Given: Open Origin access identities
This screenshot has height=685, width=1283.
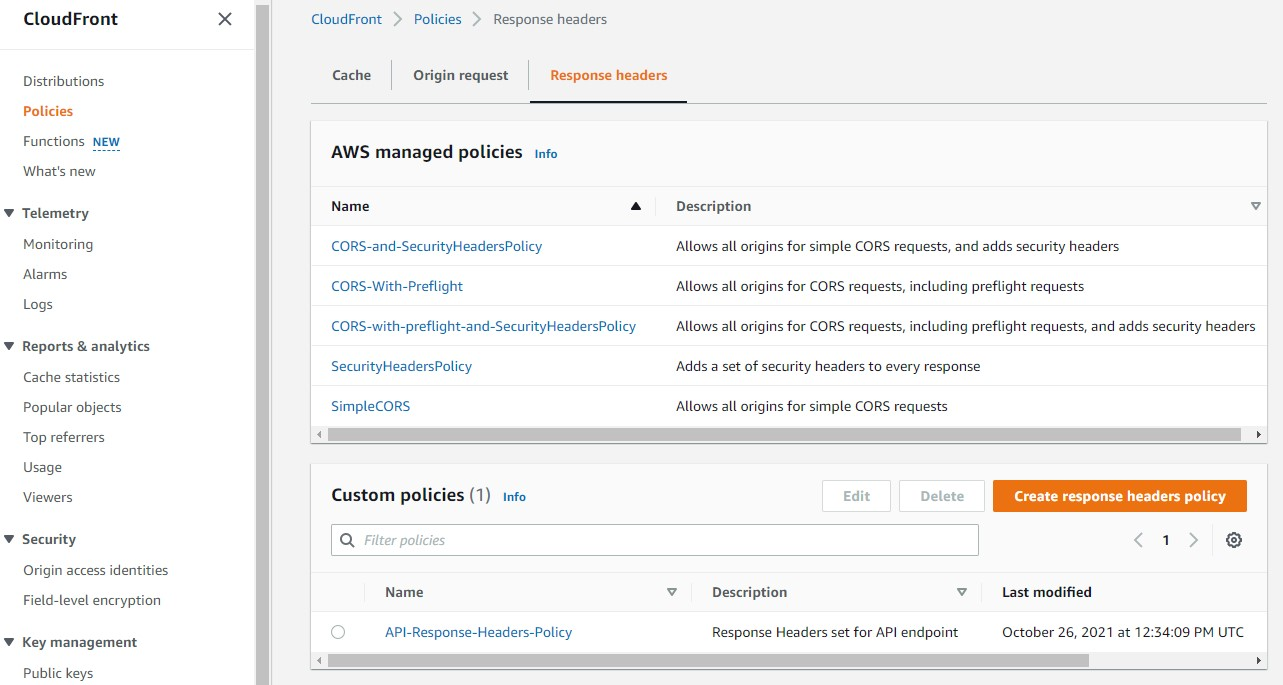Looking at the screenshot, I should [96, 570].
